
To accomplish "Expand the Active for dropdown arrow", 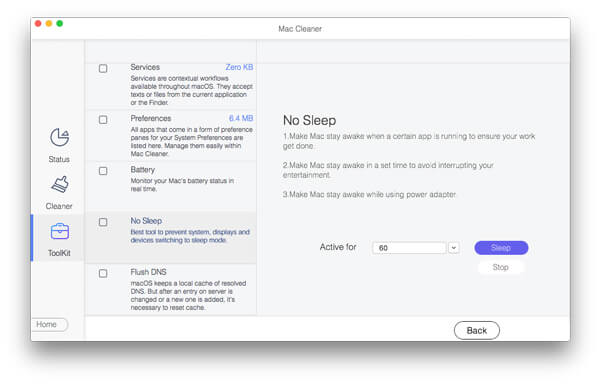I will pyautogui.click(x=454, y=248).
